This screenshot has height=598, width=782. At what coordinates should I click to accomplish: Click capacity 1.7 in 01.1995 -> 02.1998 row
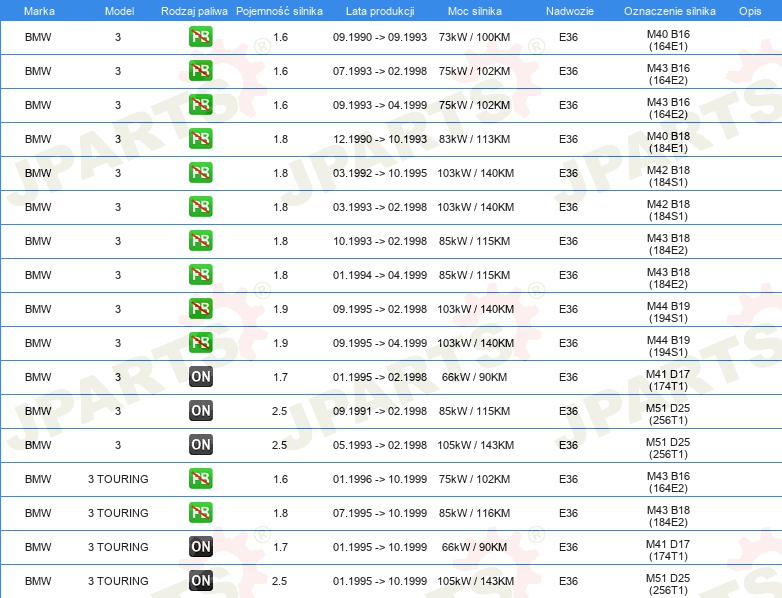280,377
